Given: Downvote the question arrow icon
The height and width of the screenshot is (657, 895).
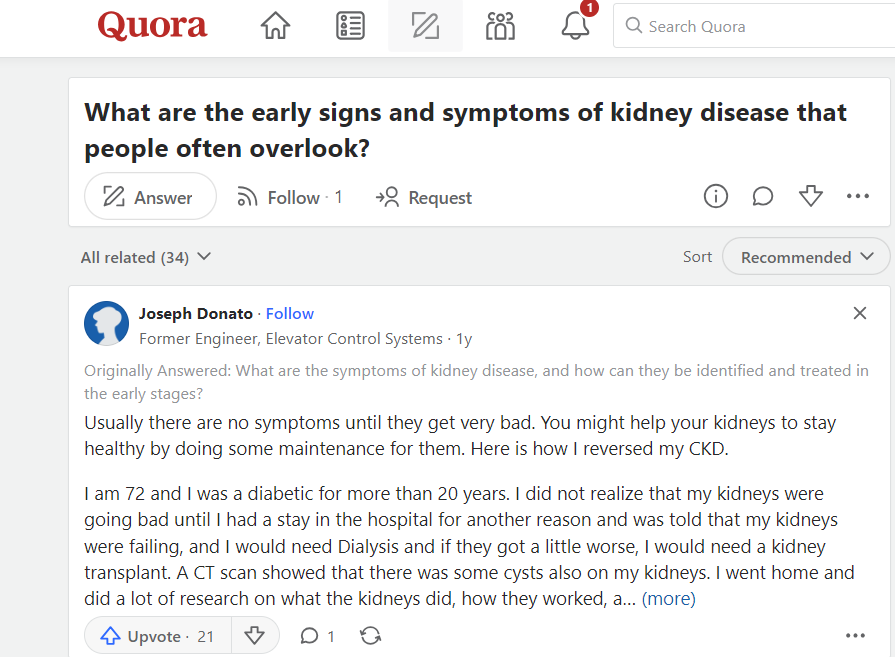Looking at the screenshot, I should click(x=811, y=197).
